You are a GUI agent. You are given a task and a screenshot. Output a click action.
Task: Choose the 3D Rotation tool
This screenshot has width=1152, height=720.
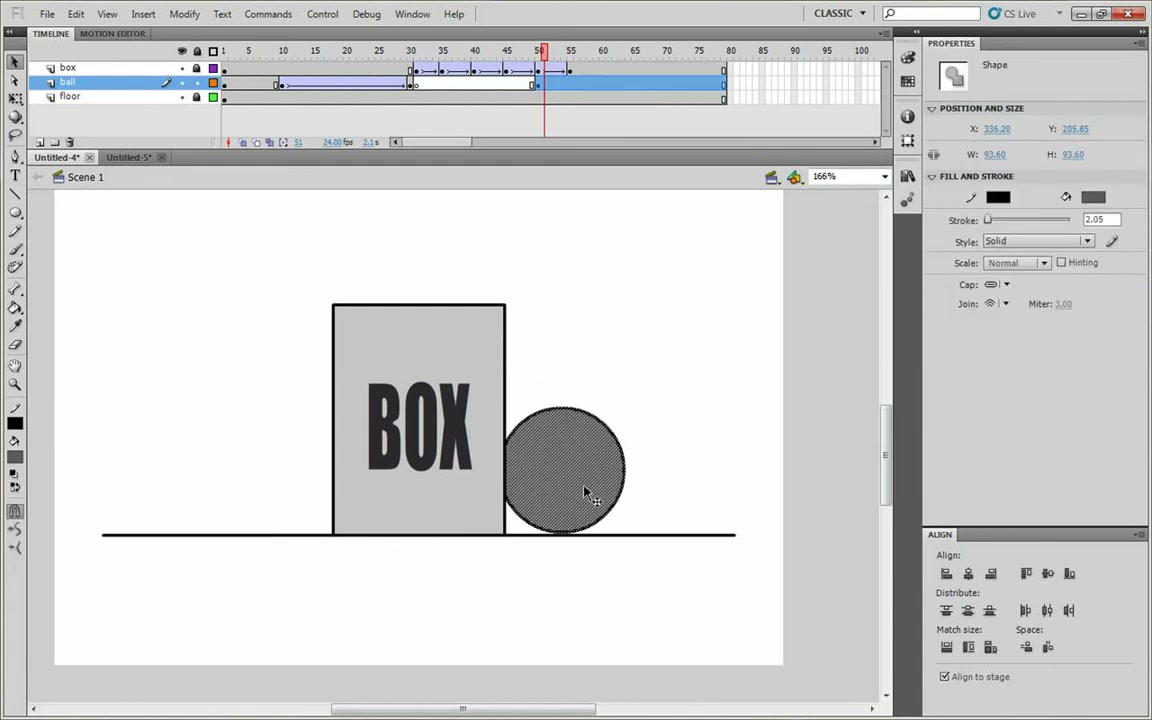[x=15, y=117]
